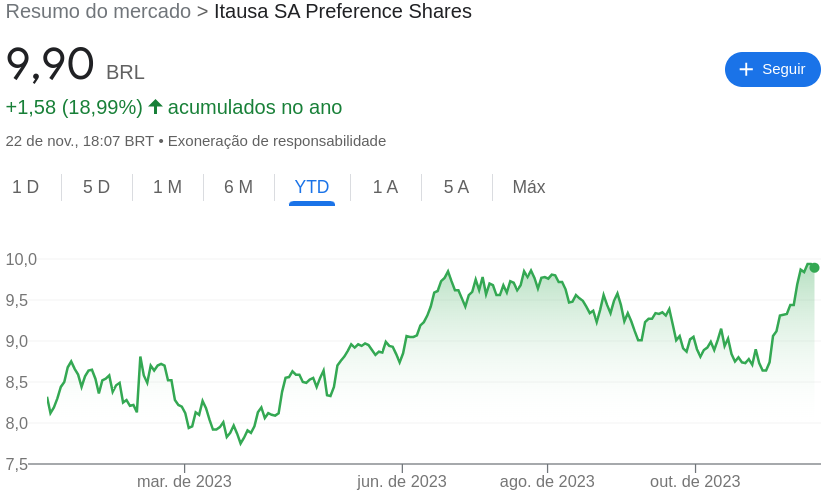Select the YTD tab
This screenshot has width=827, height=497.
[312, 187]
